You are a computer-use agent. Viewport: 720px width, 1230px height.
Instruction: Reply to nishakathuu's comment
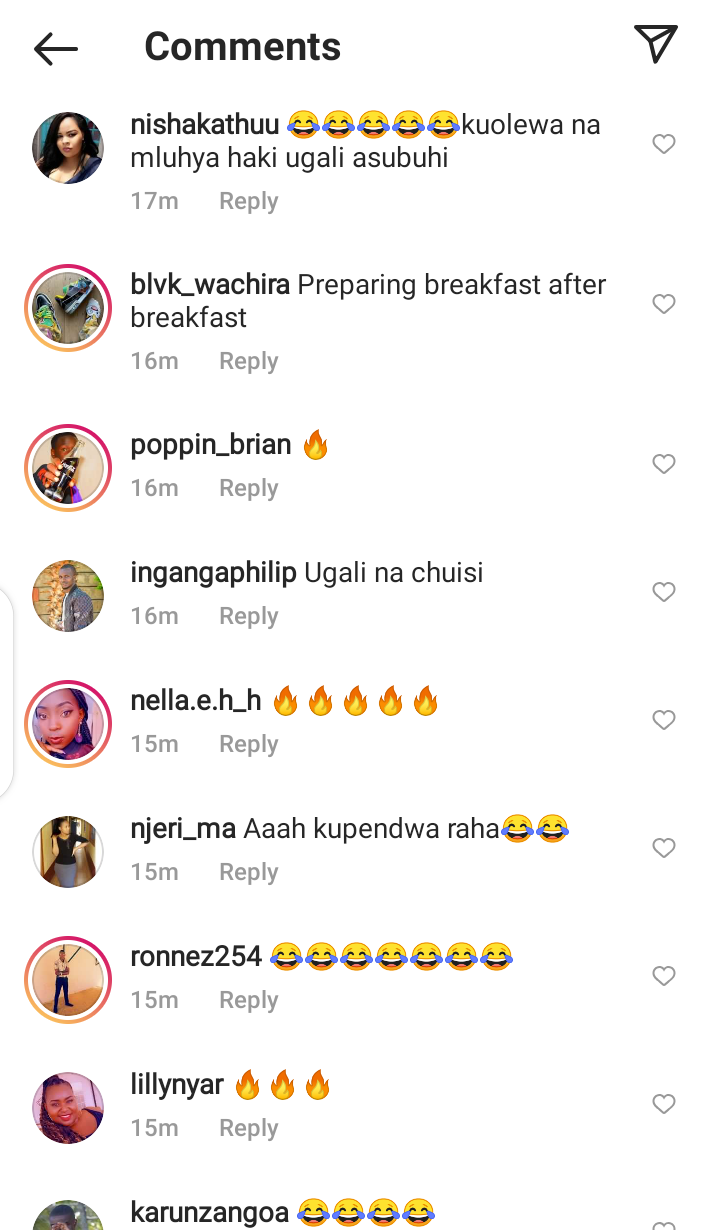pos(249,201)
